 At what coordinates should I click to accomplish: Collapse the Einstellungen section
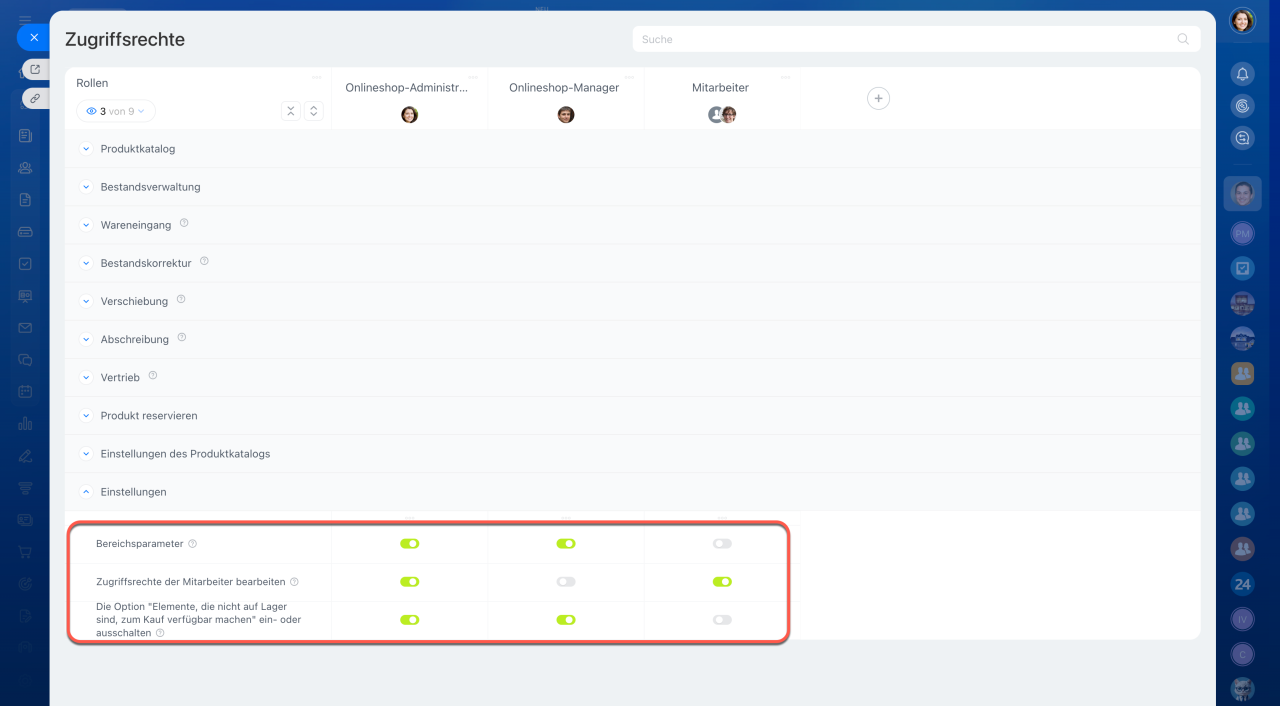[x=86, y=492]
